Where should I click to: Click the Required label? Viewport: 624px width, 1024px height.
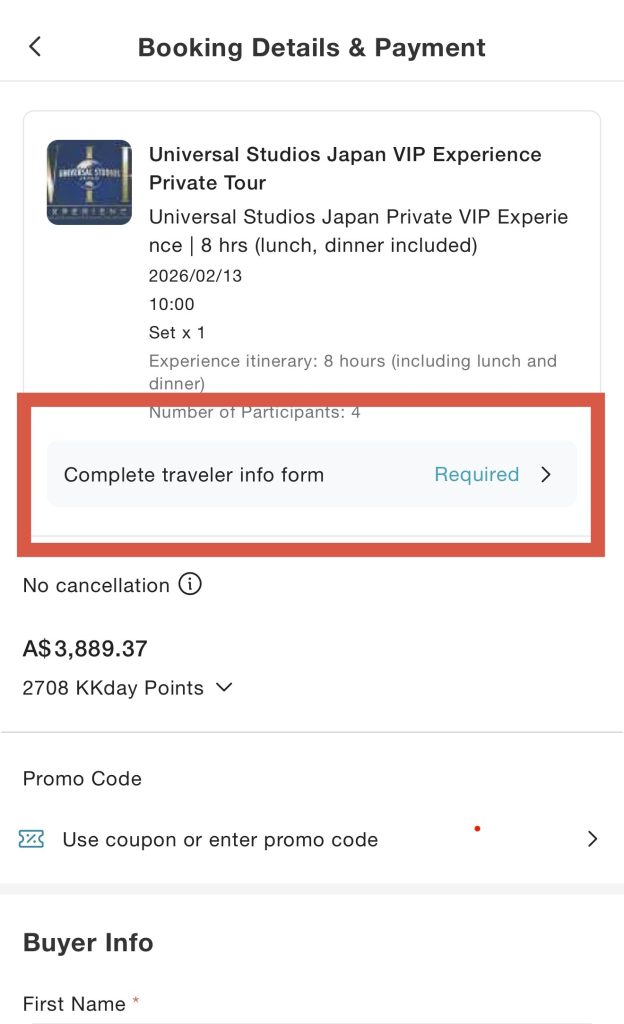pos(477,474)
